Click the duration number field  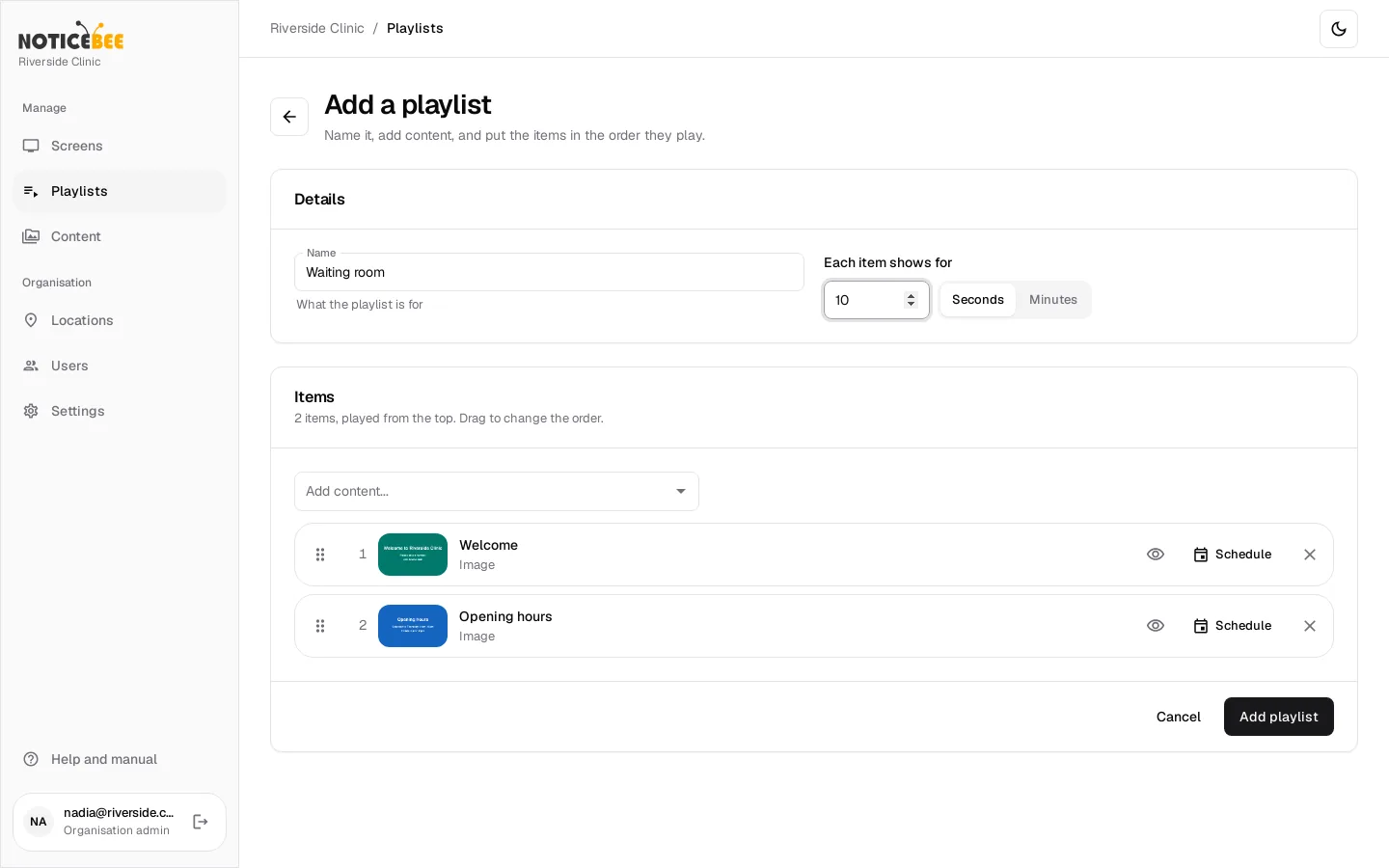876,300
